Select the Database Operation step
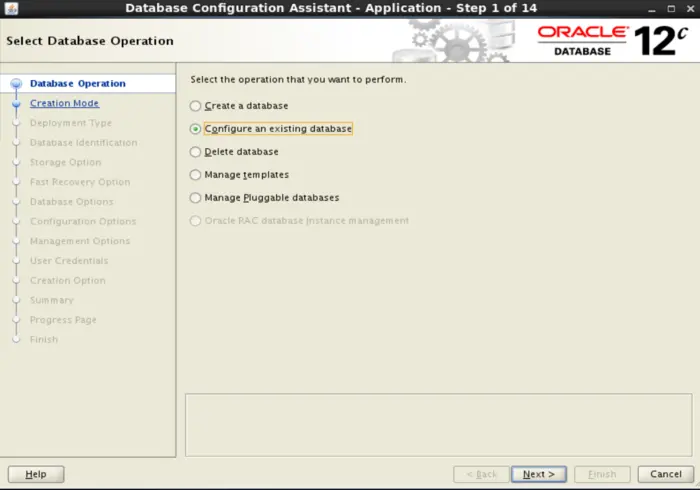Viewport: 700px width, 490px height. click(78, 83)
